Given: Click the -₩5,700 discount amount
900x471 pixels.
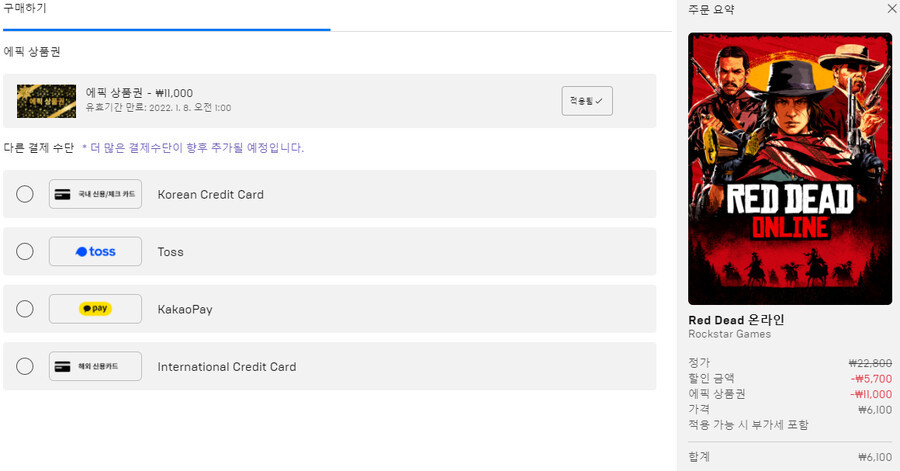Looking at the screenshot, I should (x=871, y=379).
